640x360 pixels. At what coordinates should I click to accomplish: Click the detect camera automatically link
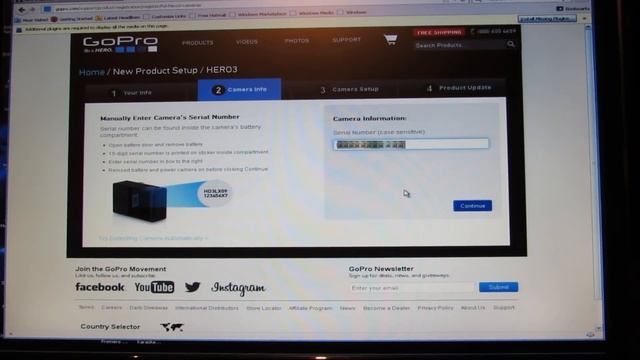point(153,238)
